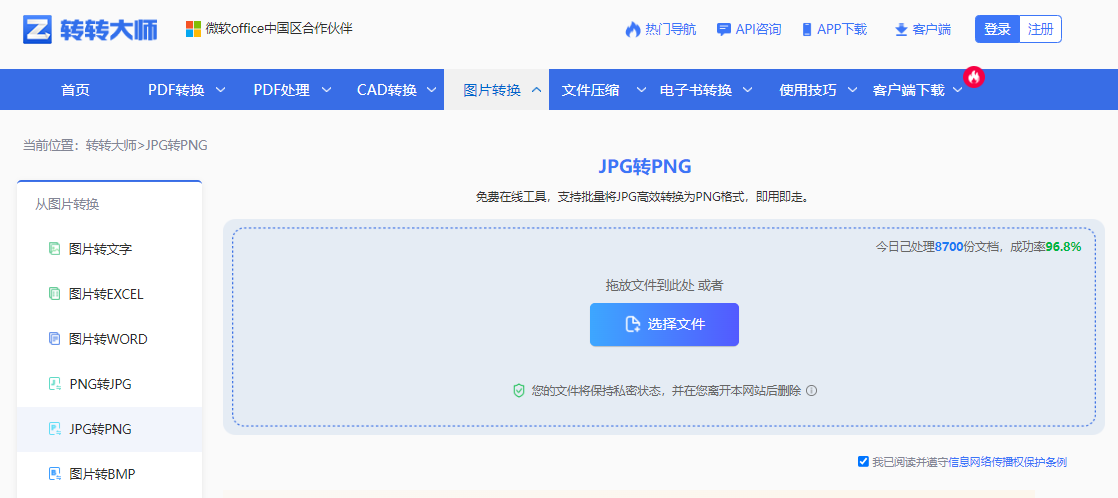1118x498 pixels.
Task: Click the 图片转BMP sidebar icon
Action: coord(54,473)
